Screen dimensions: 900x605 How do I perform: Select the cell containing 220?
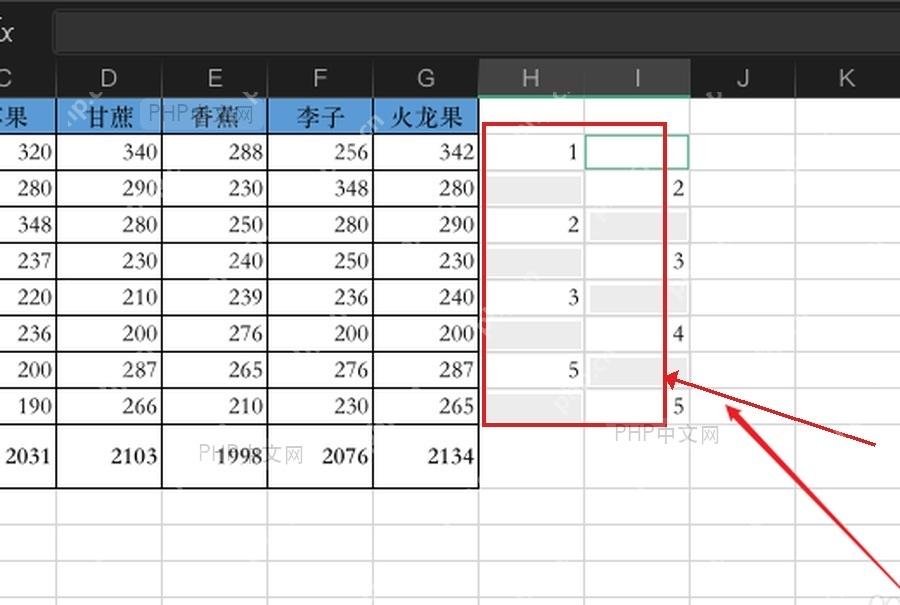28,297
